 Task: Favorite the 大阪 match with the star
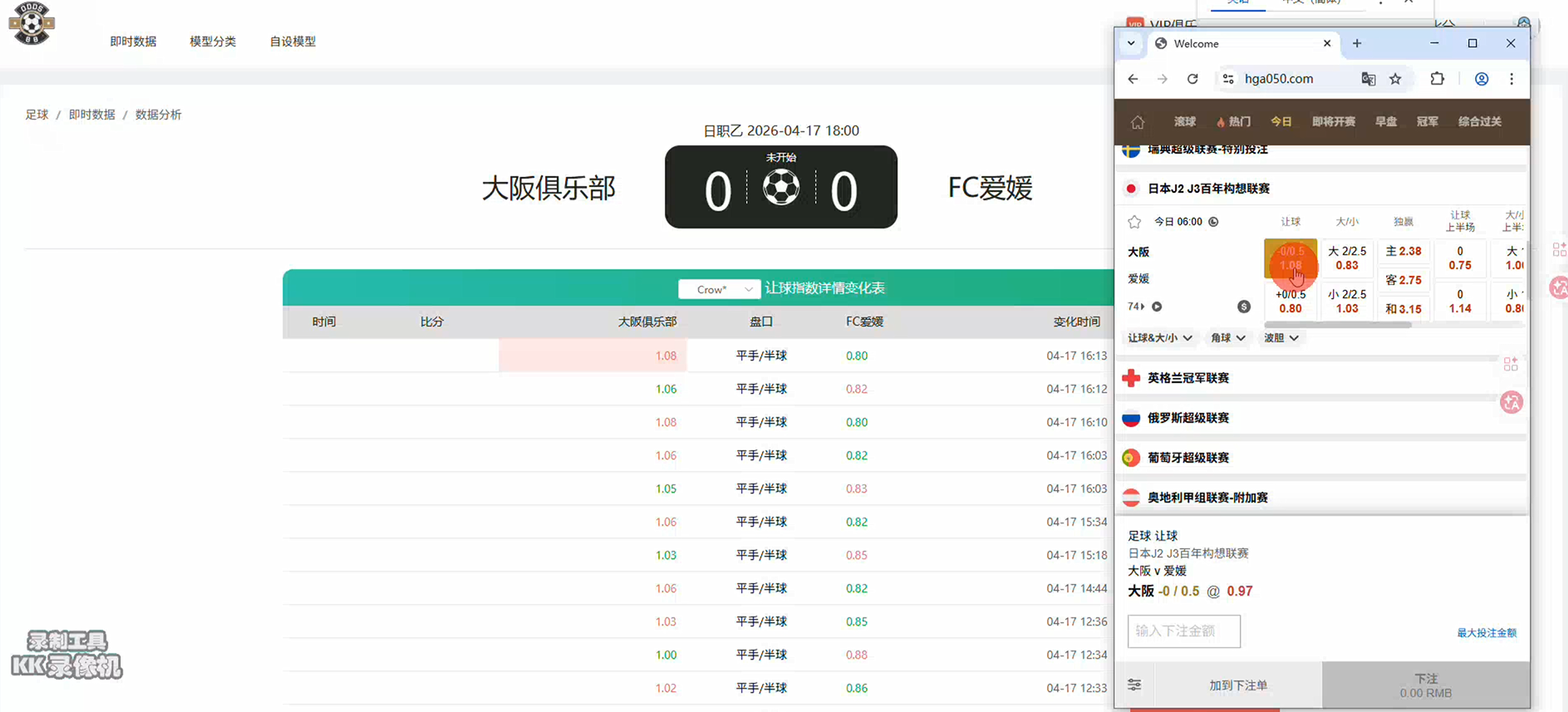coord(1134,222)
